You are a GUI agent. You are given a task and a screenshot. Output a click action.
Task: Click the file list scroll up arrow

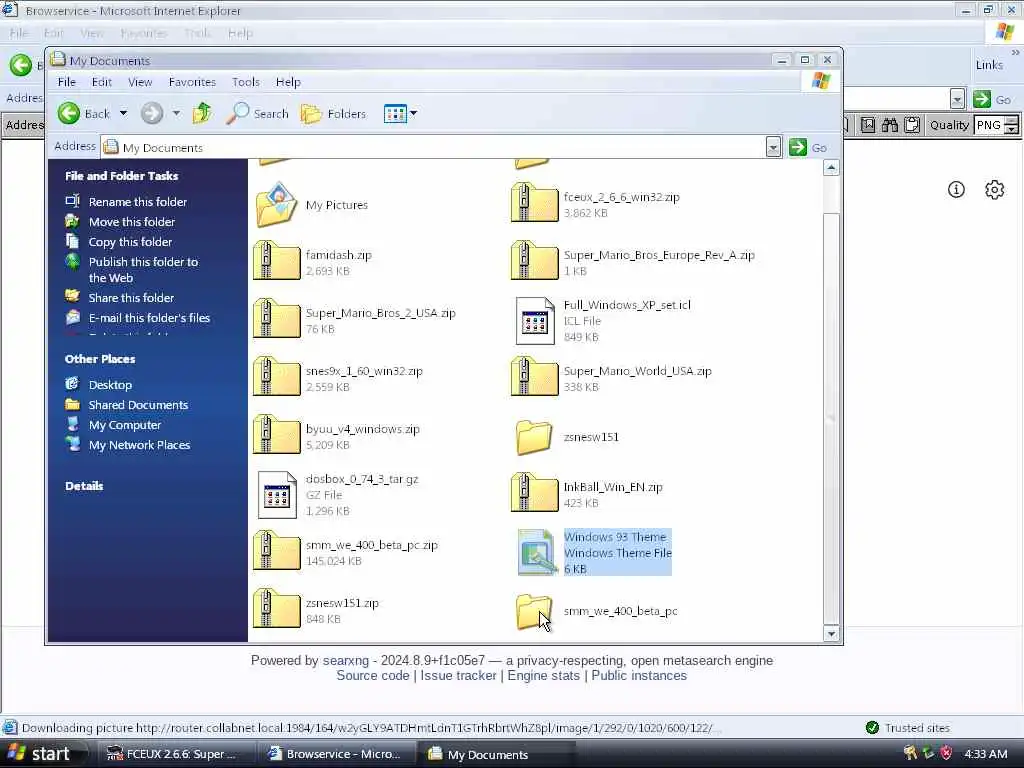click(831, 168)
